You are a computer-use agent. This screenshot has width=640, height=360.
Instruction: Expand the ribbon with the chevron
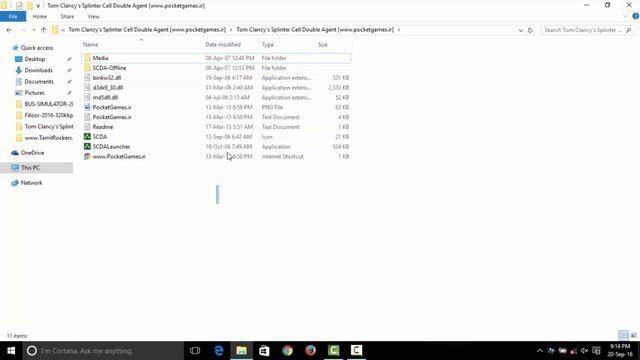coord(625,16)
